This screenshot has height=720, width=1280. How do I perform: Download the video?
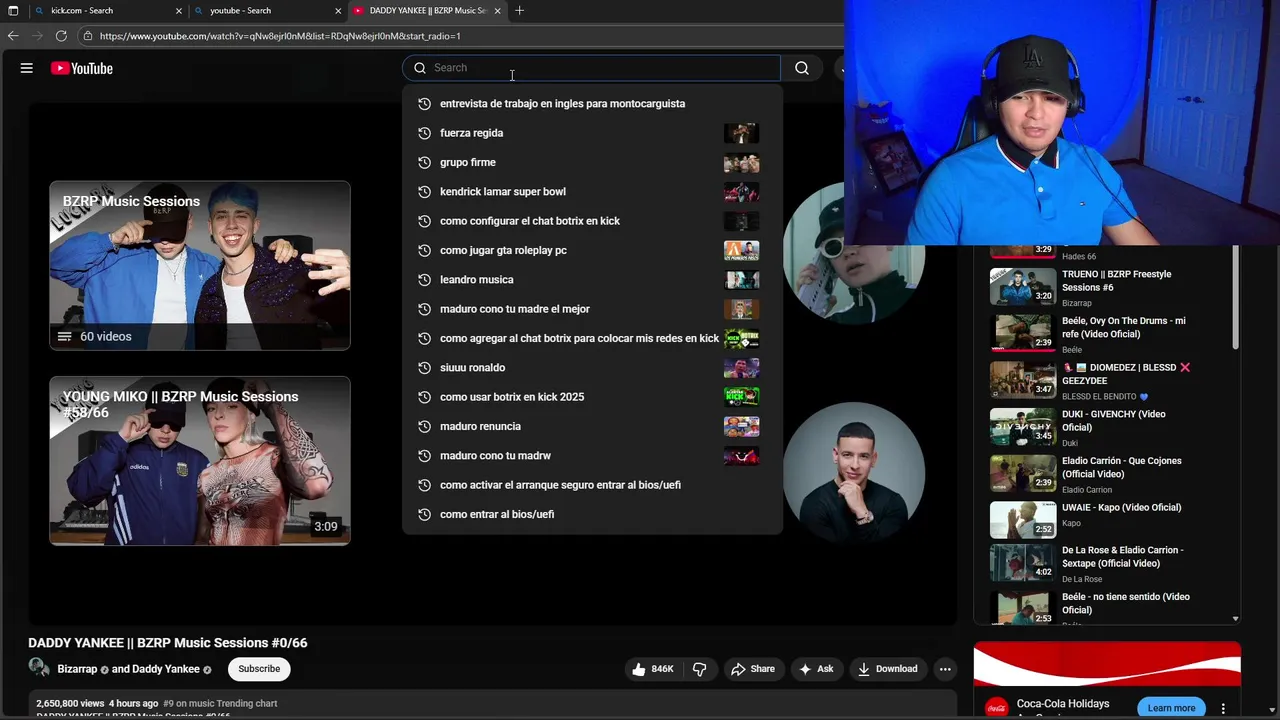(x=888, y=669)
